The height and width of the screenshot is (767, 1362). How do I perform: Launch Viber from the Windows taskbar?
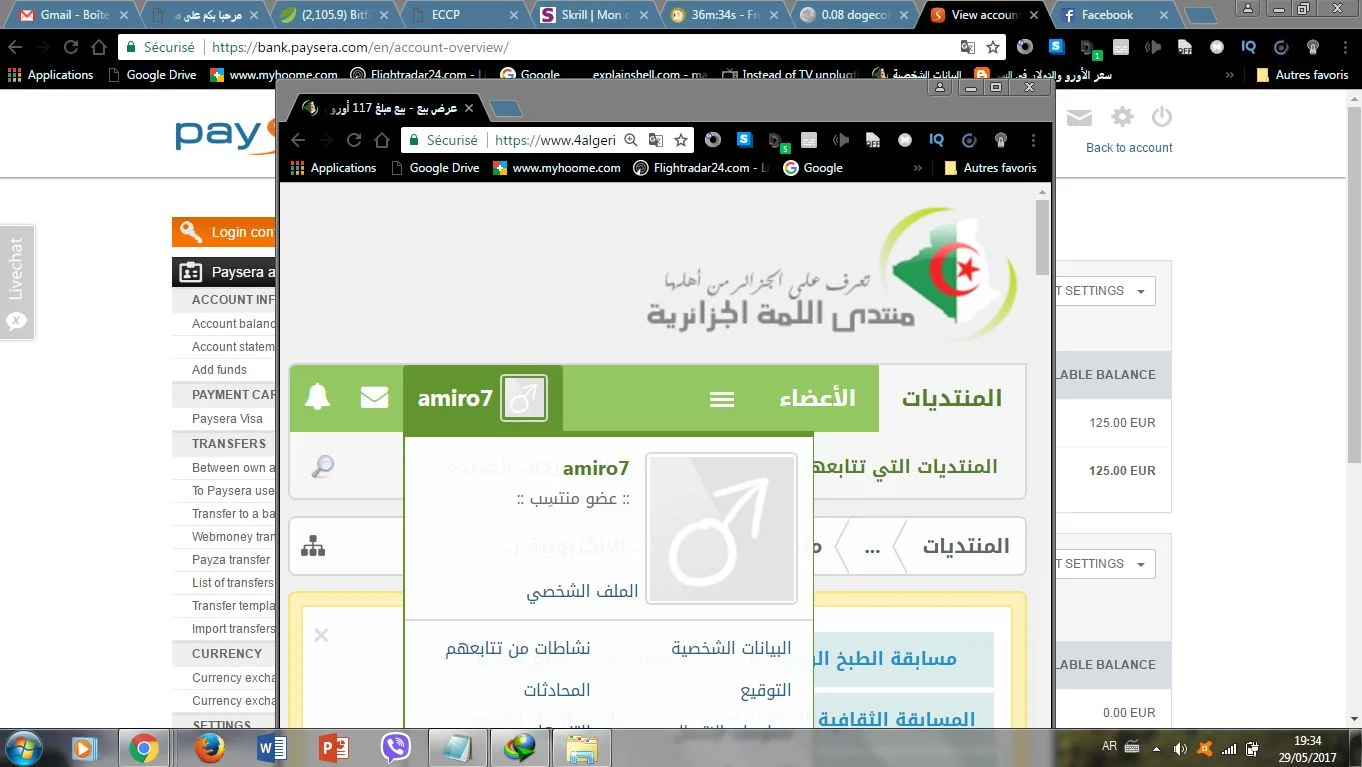pyautogui.click(x=396, y=747)
